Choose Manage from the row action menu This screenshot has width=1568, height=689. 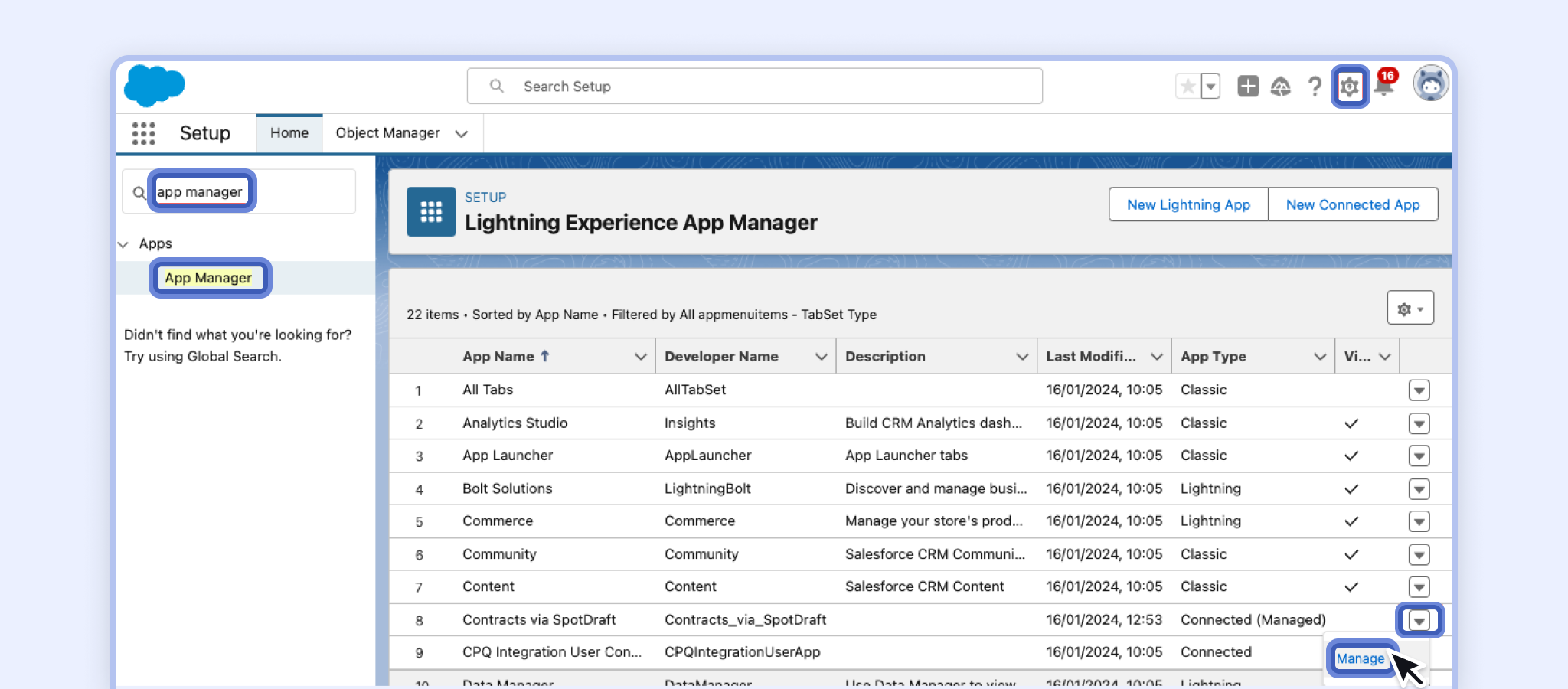pos(1360,658)
